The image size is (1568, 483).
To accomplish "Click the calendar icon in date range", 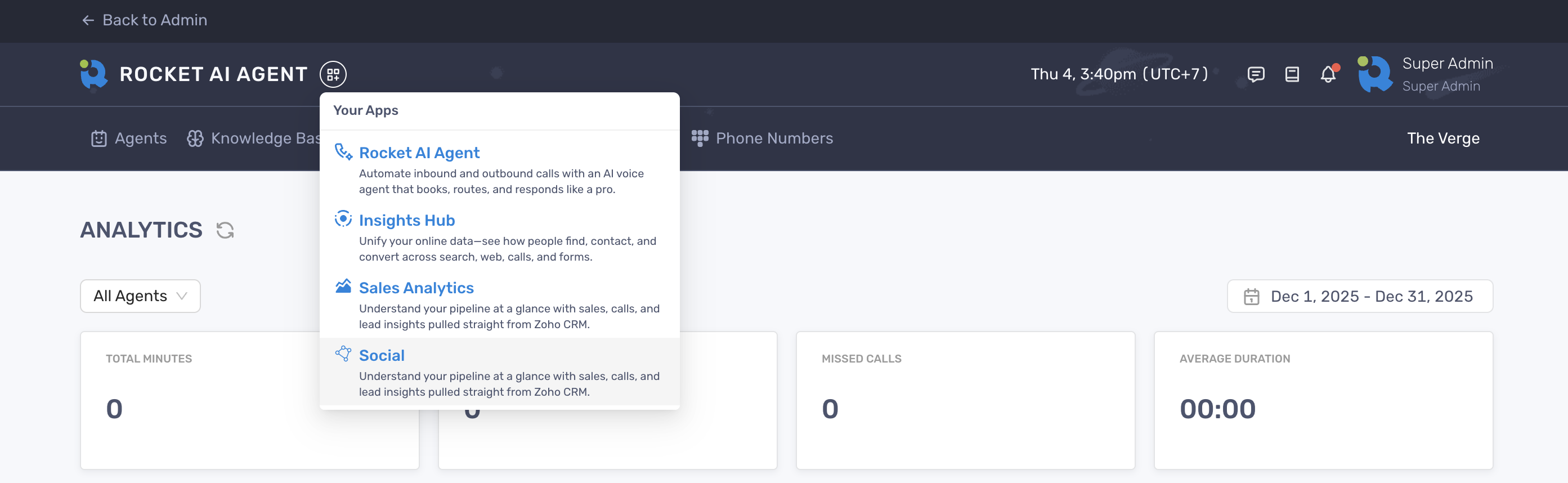I will click(x=1252, y=297).
